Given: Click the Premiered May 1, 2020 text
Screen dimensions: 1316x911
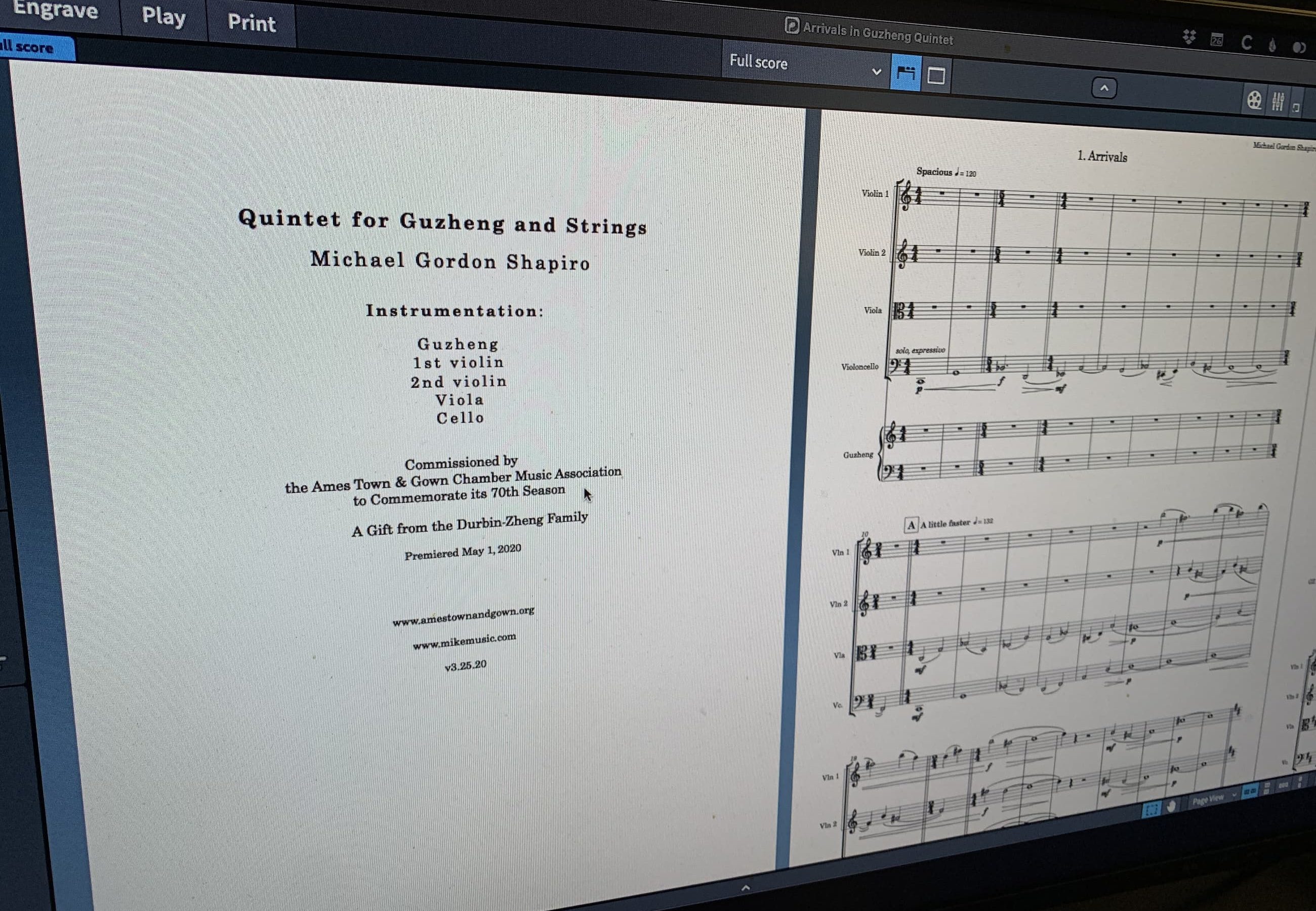Looking at the screenshot, I should pos(463,552).
